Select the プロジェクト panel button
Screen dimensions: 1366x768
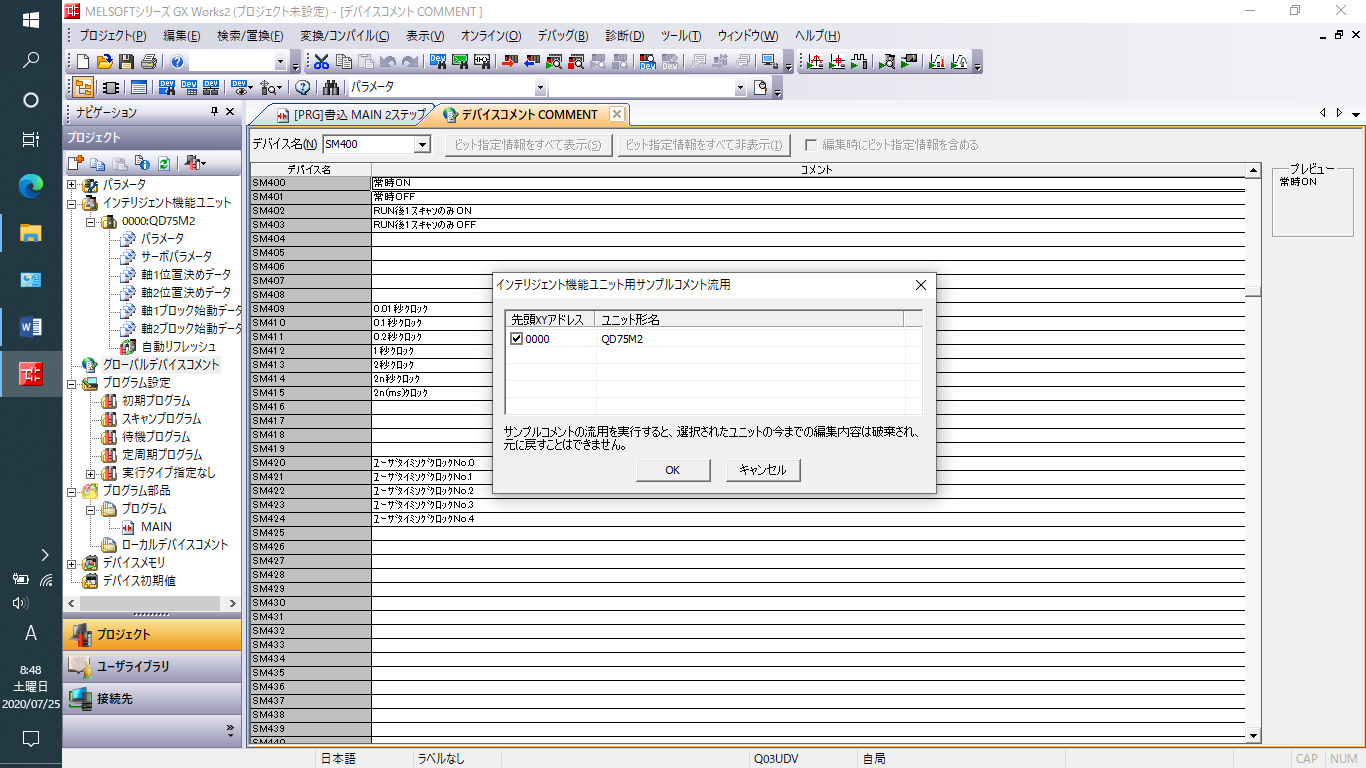[152, 634]
